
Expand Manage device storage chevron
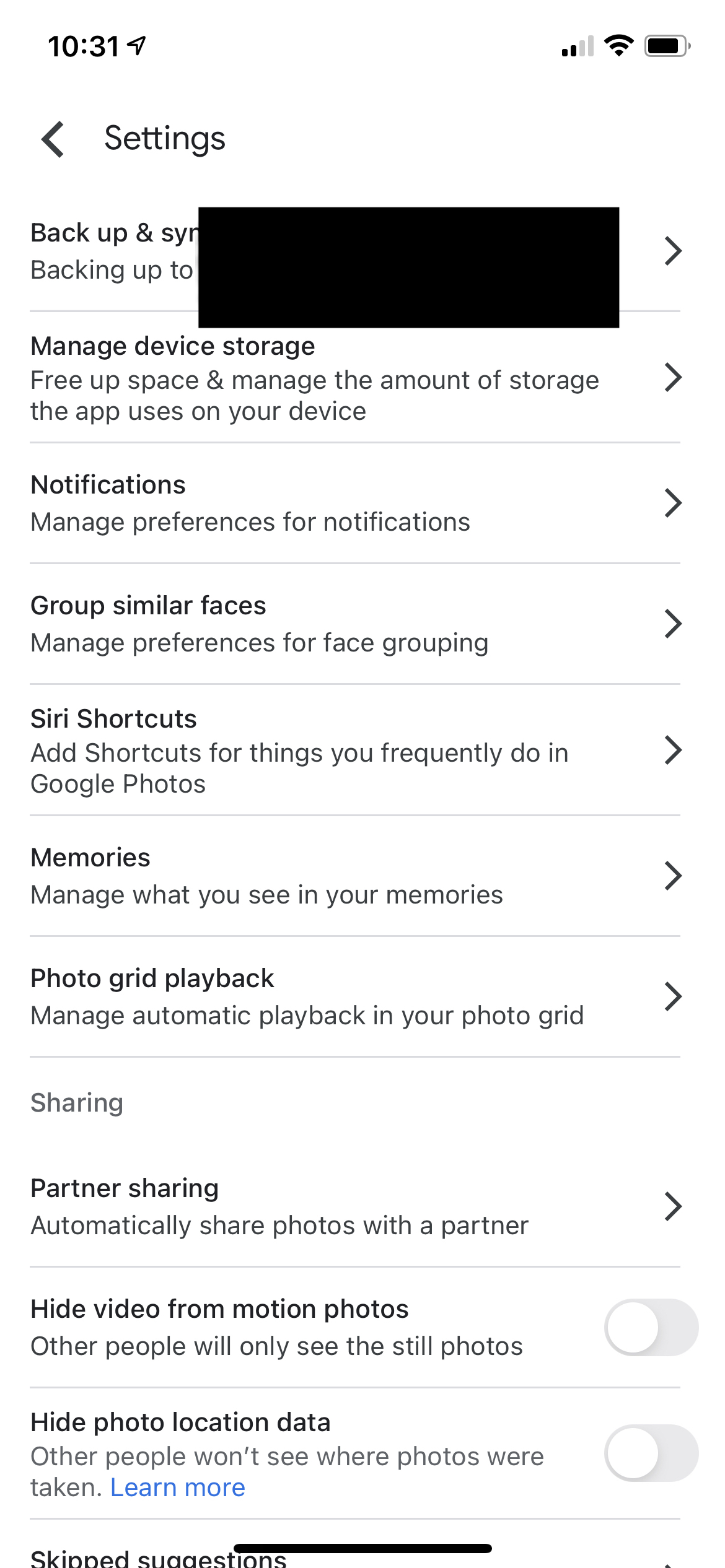673,377
